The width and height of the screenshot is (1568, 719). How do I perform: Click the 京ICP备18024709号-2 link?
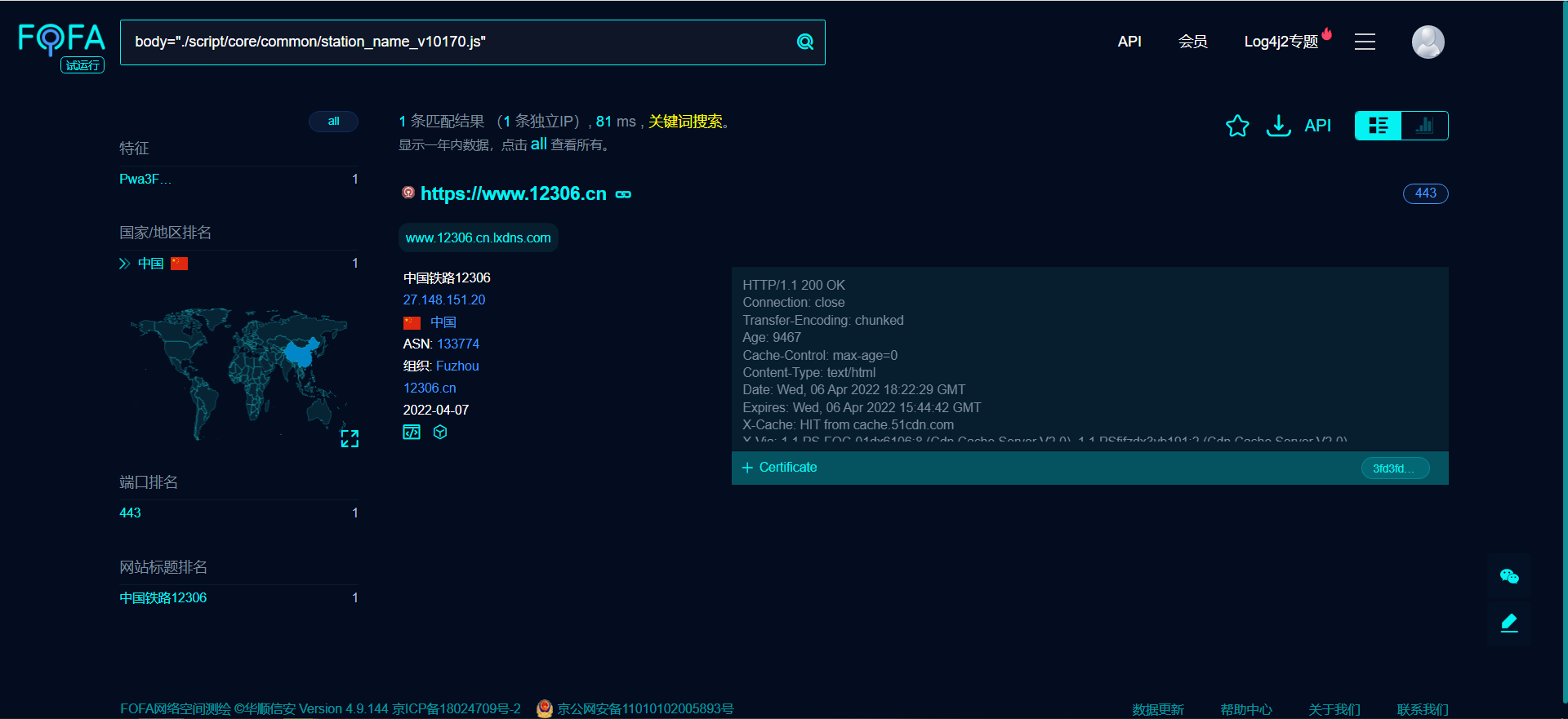coord(456,709)
